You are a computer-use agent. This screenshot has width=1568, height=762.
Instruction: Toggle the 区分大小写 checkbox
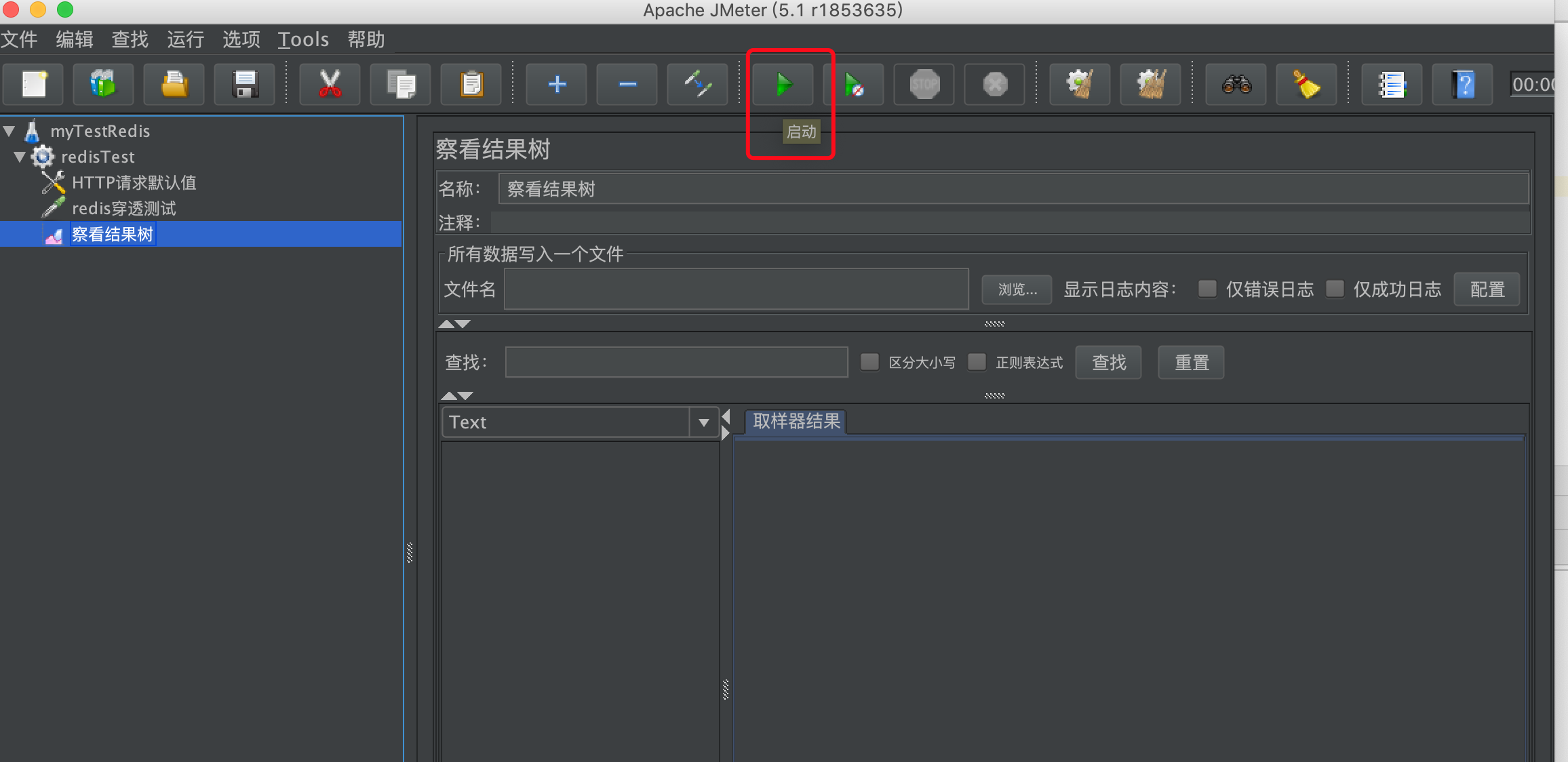click(869, 362)
